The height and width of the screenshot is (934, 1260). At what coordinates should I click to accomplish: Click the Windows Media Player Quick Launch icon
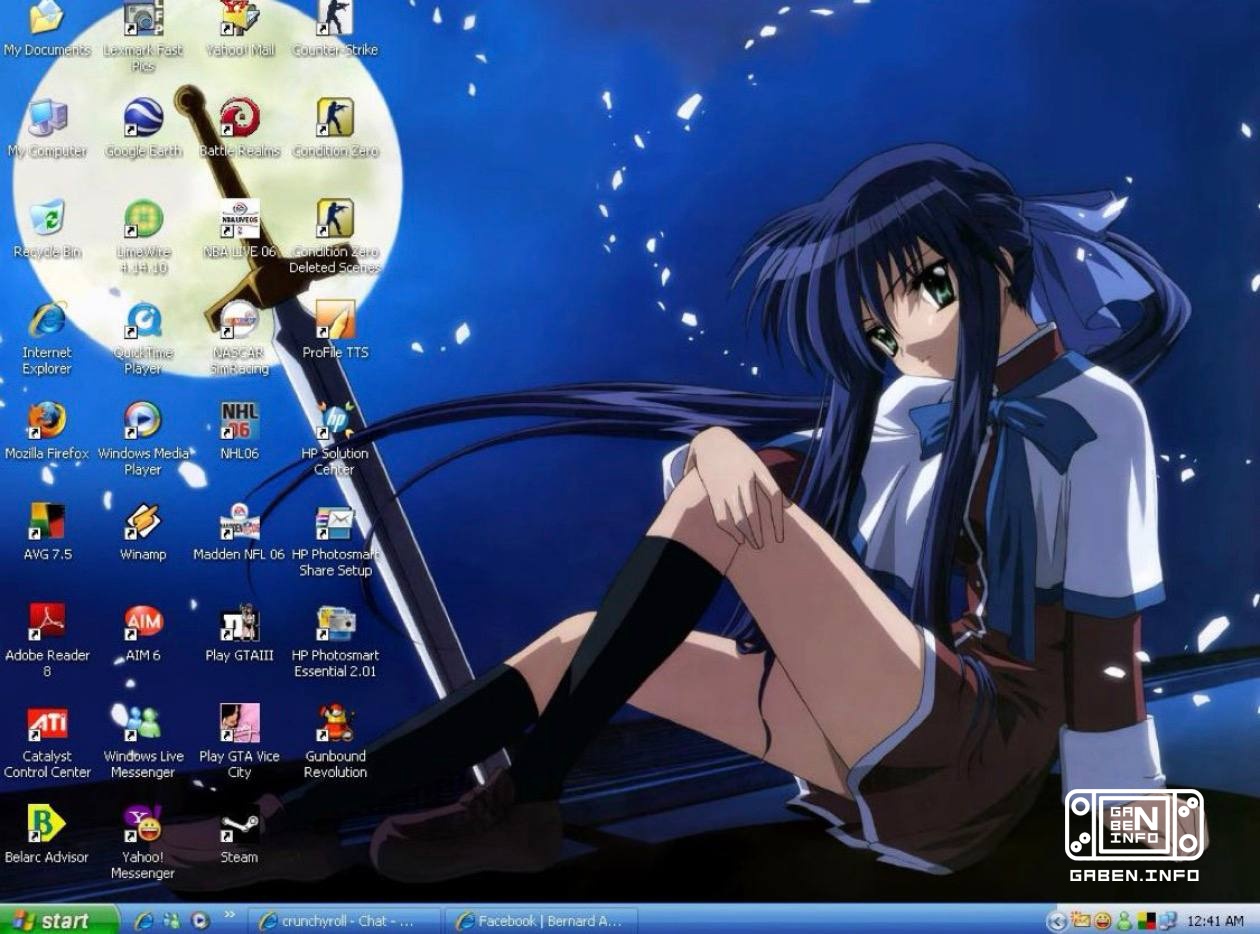(200, 921)
